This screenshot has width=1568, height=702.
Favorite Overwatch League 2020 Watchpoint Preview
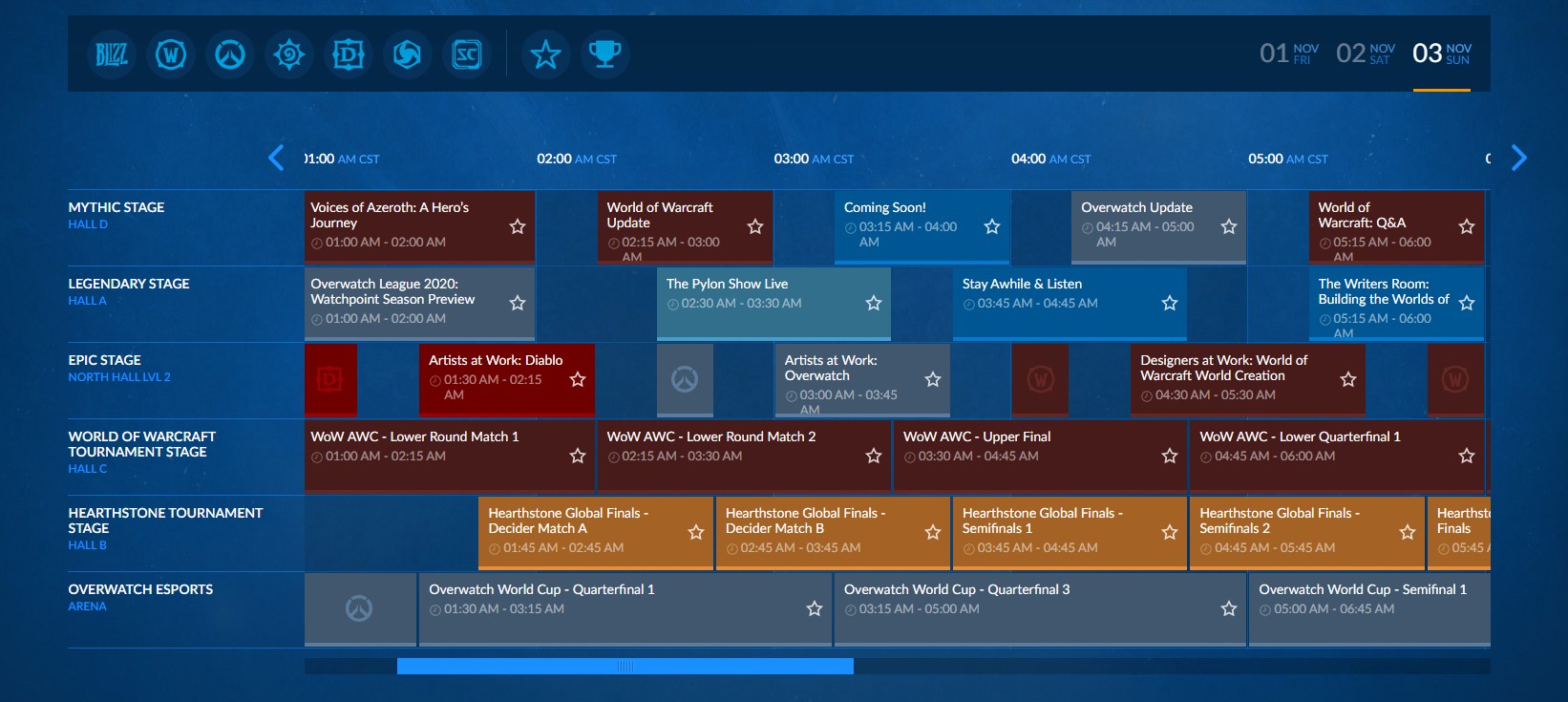point(518,304)
